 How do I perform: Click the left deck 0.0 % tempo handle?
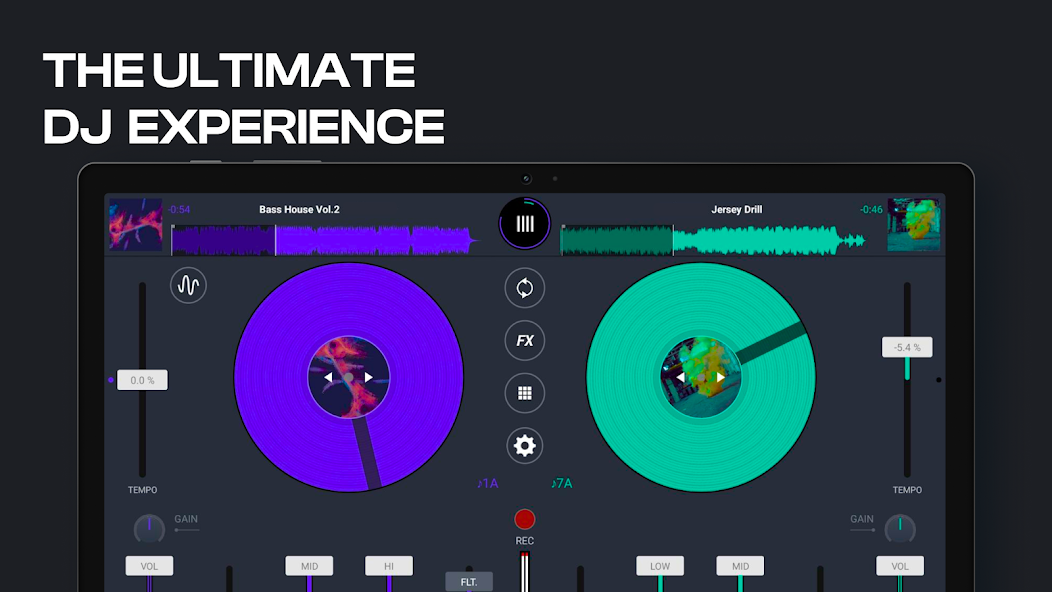pos(142,380)
